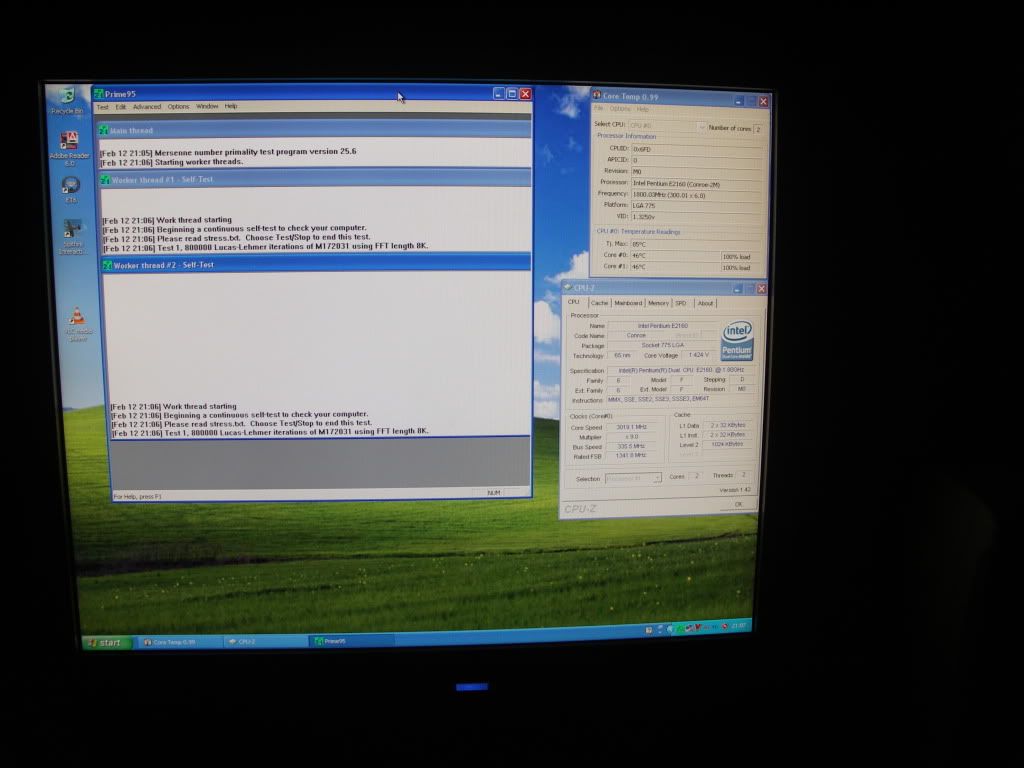Viewport: 1024px width, 768px height.
Task: Switch to the Mainboard tab in CPU-Z
Action: coord(628,303)
